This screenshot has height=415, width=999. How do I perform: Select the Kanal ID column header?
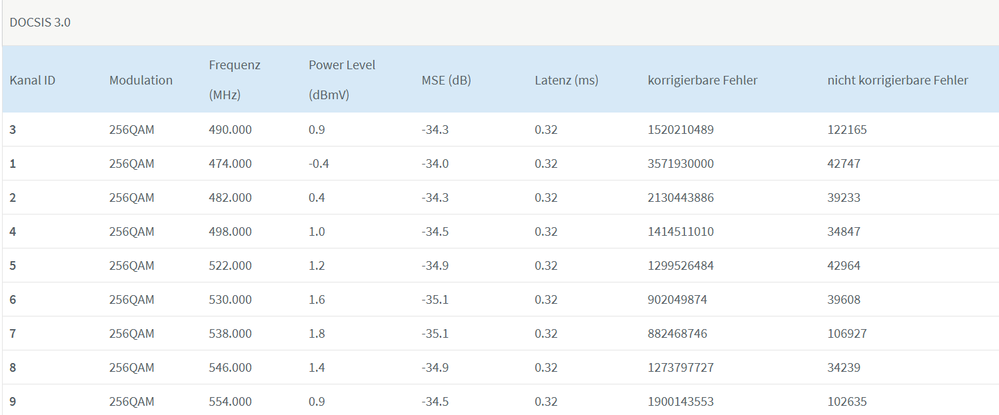(32, 80)
